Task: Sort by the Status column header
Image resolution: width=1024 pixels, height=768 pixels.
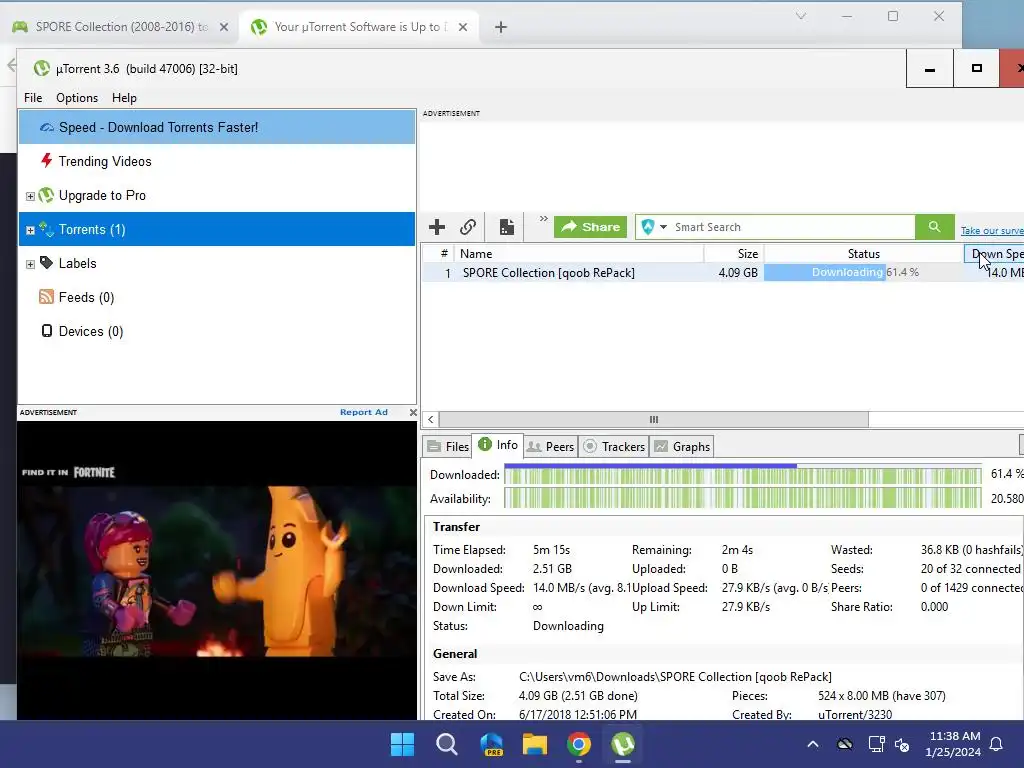Action: pos(863,253)
